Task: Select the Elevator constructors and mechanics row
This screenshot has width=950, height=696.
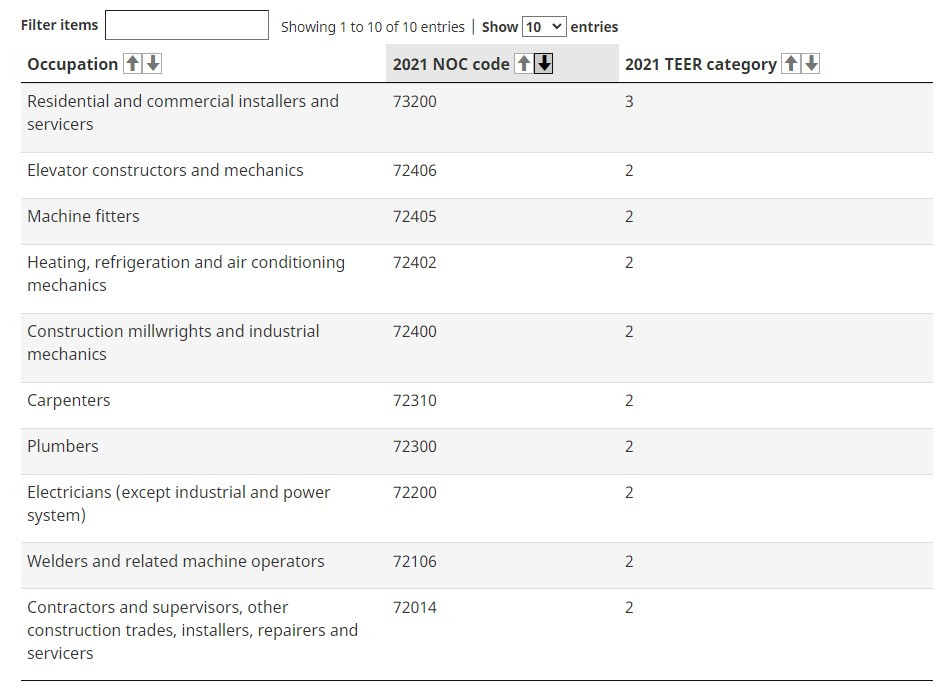Action: pyautogui.click(x=165, y=171)
